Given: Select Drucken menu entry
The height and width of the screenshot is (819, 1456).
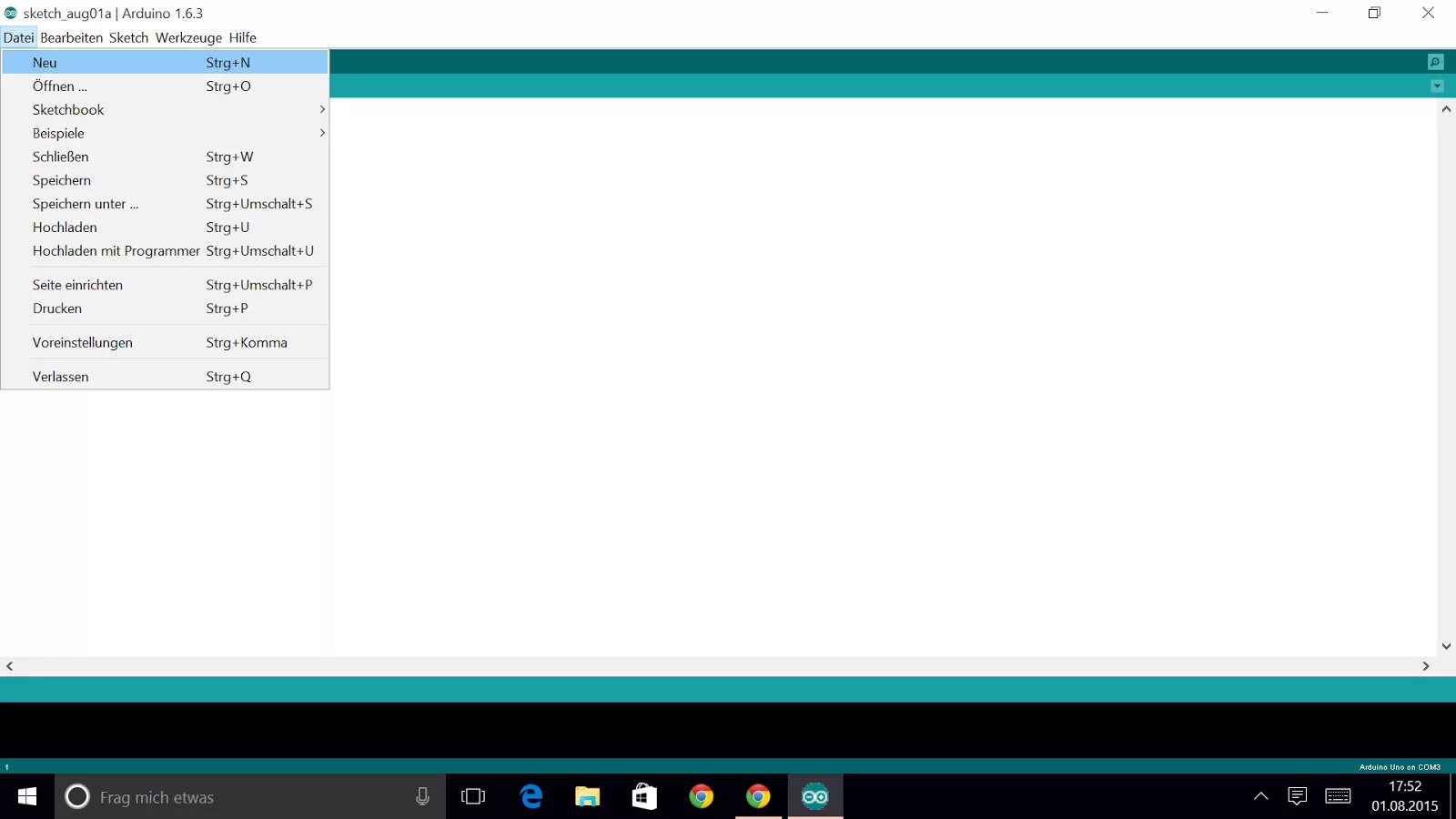Looking at the screenshot, I should (165, 308).
